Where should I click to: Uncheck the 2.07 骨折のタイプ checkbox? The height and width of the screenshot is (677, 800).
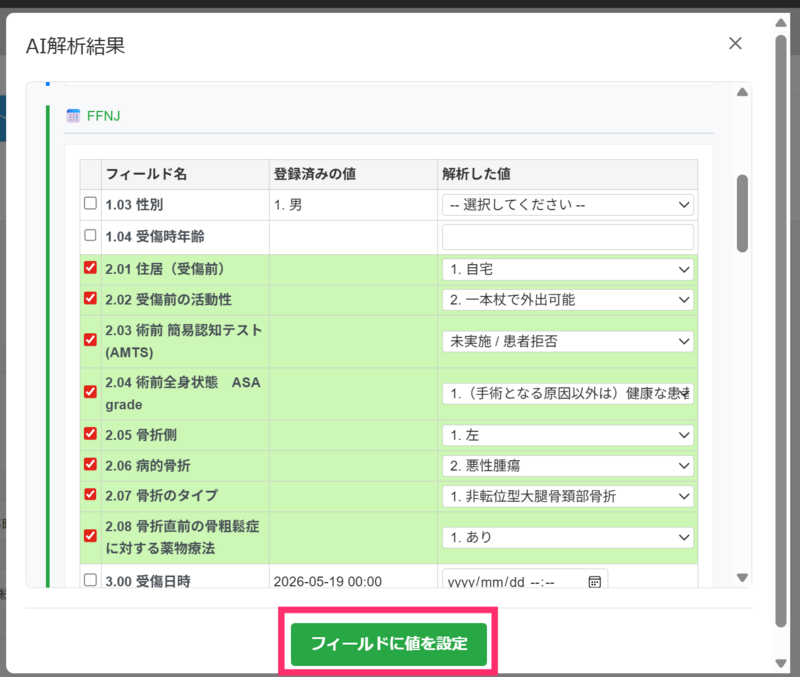90,494
